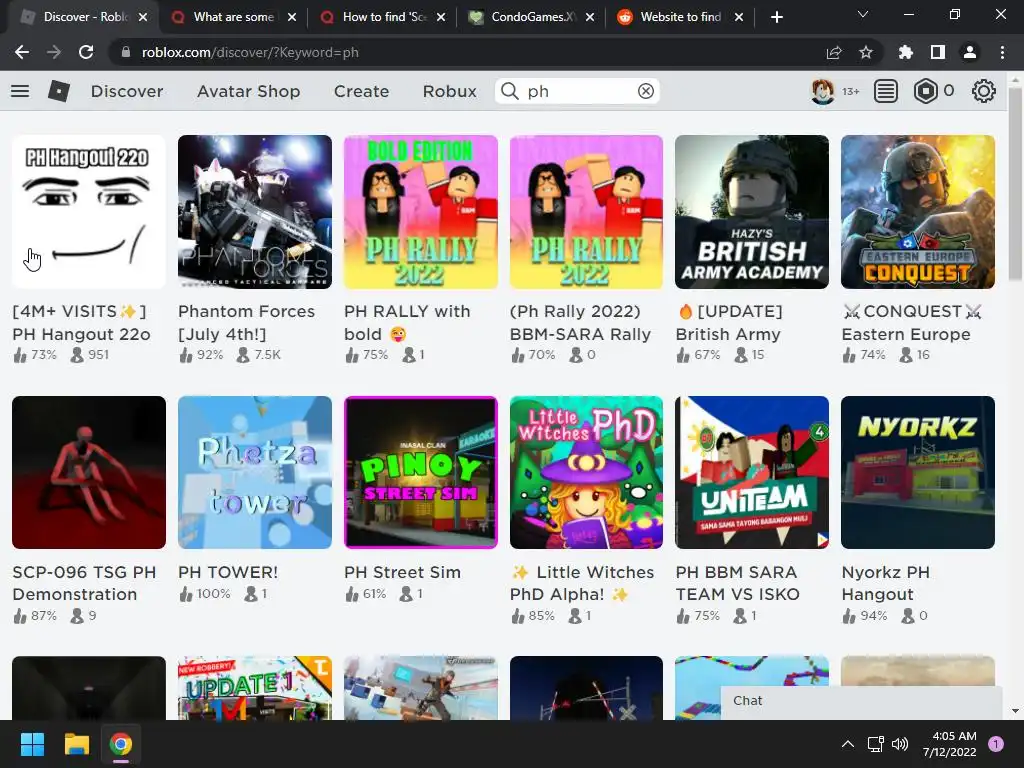The height and width of the screenshot is (768, 1024).
Task: Open the volume control in system tray
Action: tap(900, 744)
